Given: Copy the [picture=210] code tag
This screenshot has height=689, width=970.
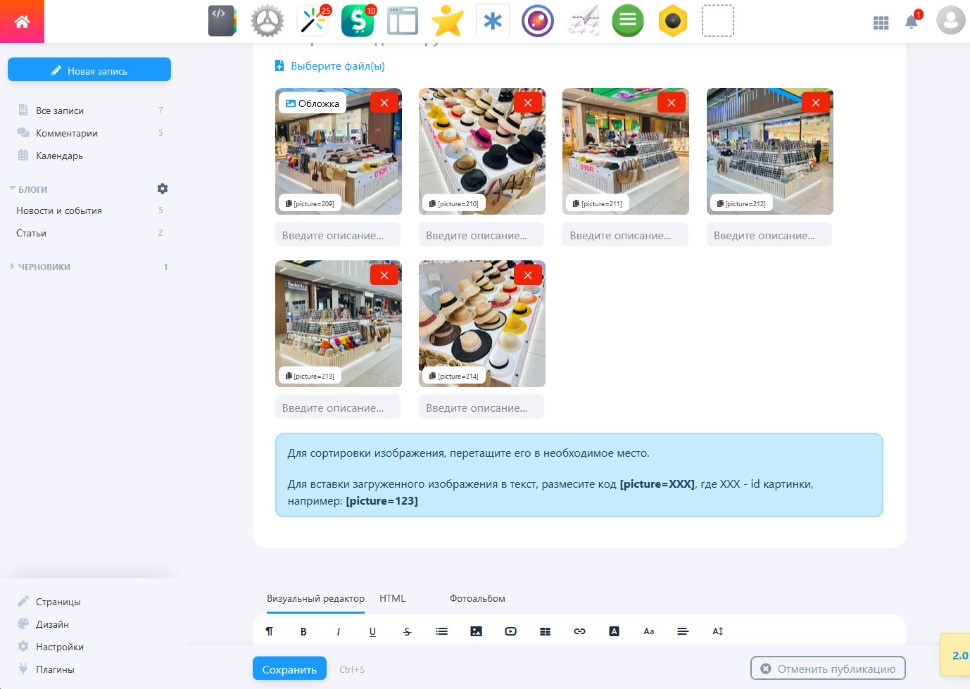Looking at the screenshot, I should 453,203.
